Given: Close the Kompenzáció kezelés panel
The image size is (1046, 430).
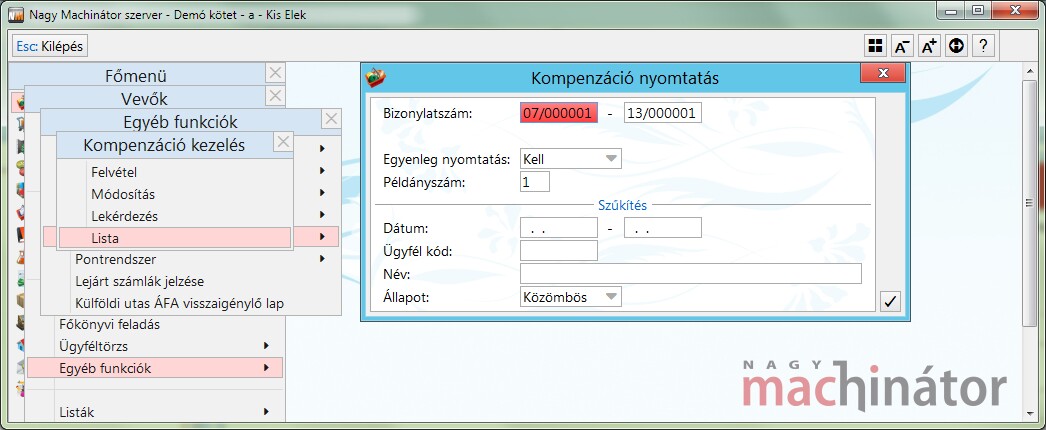Looking at the screenshot, I should [x=284, y=142].
